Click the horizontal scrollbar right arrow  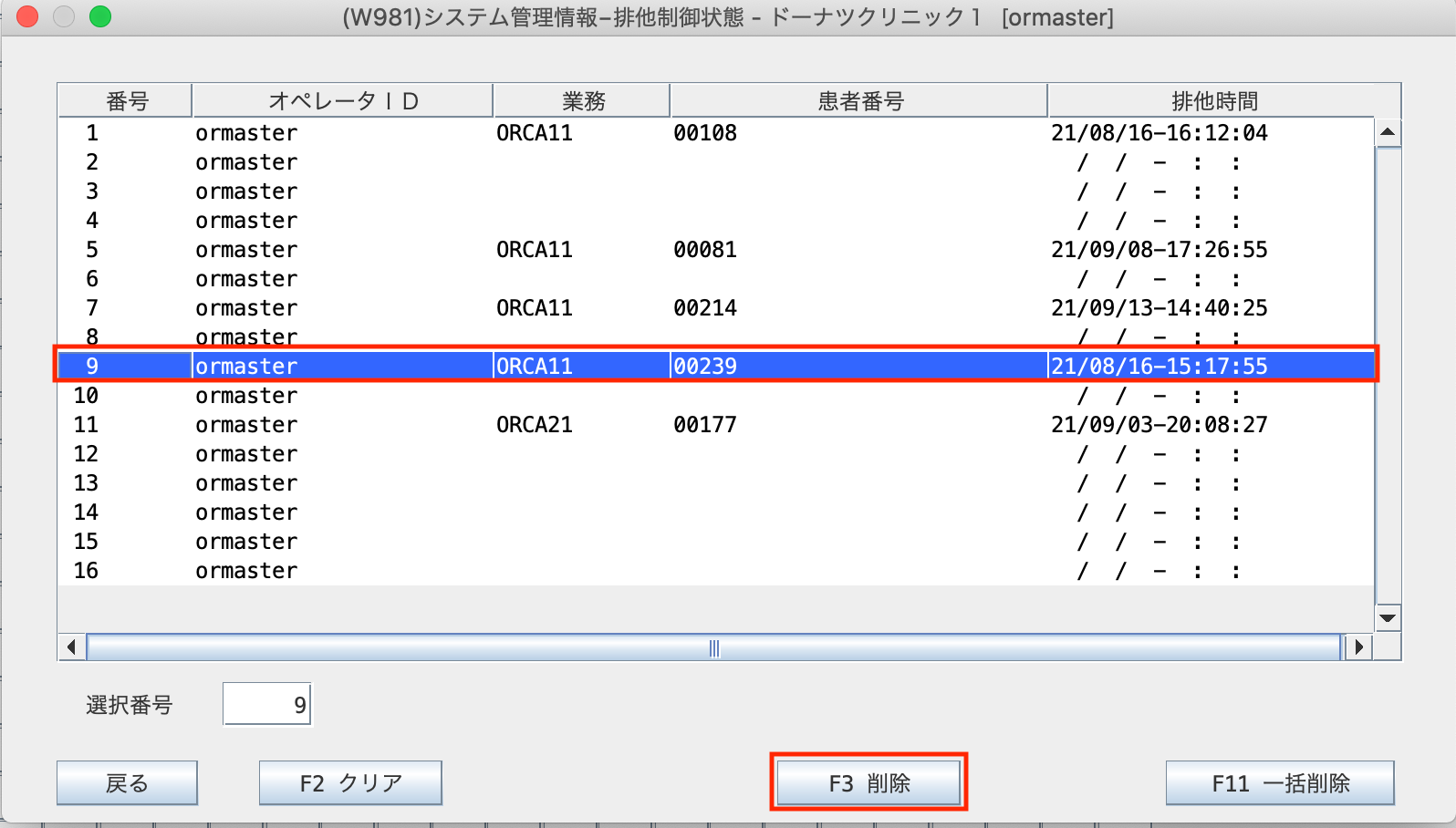(1358, 647)
